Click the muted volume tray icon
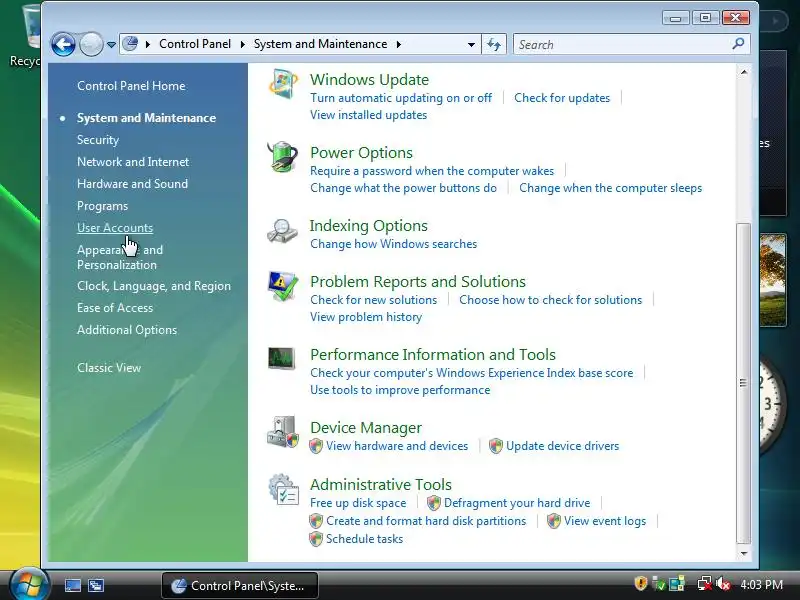 coord(723,584)
